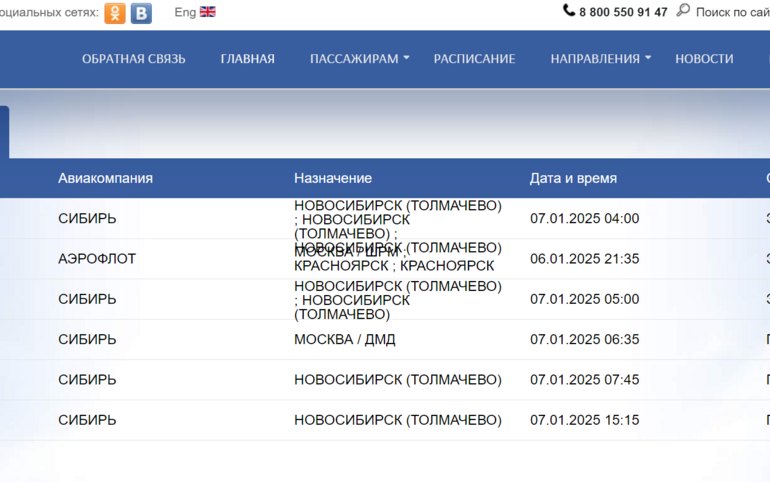Expand НАПРАВЛЕНИЯ dropdown arrow

[x=648, y=58]
